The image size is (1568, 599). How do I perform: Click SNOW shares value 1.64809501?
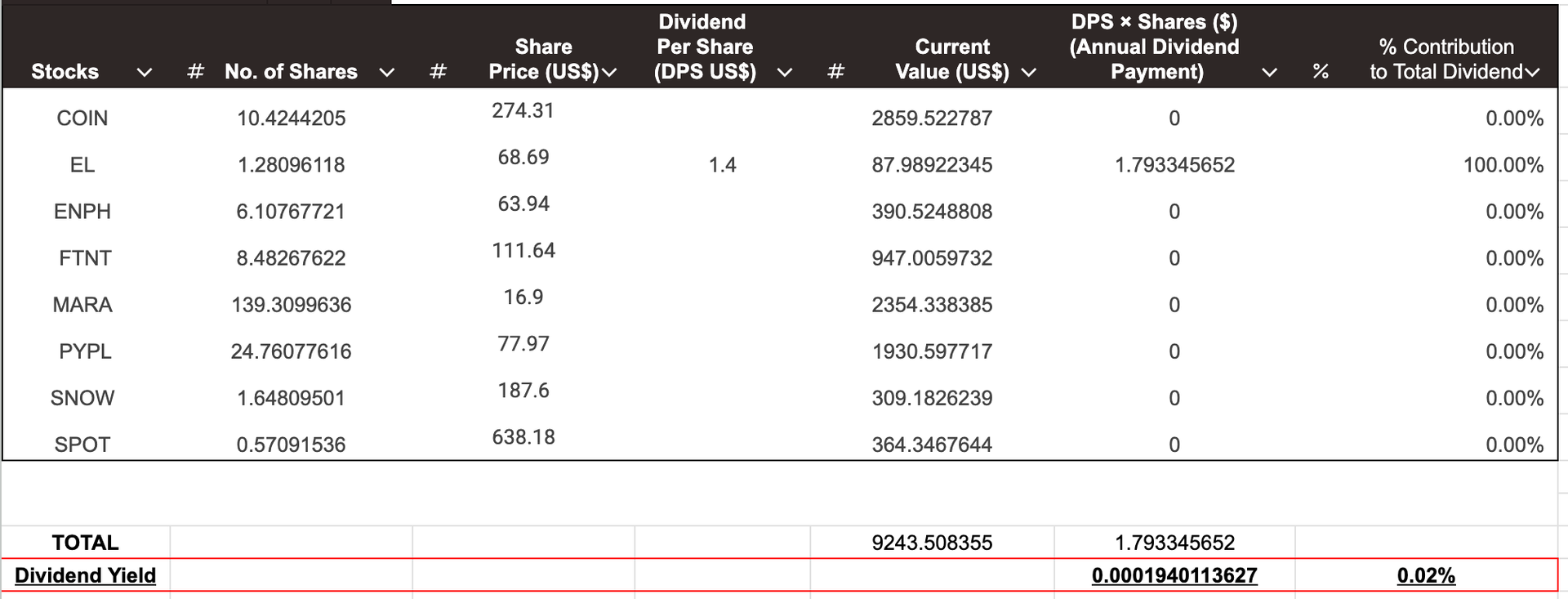coord(292,398)
